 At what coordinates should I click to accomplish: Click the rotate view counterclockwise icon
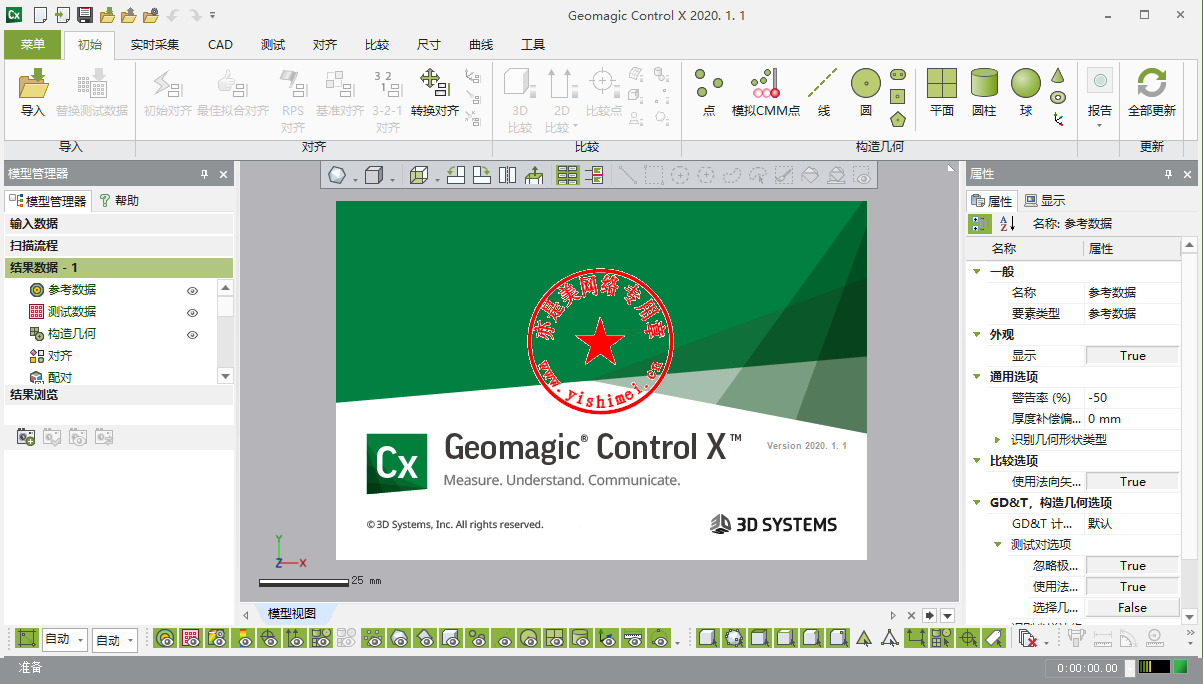(x=456, y=175)
